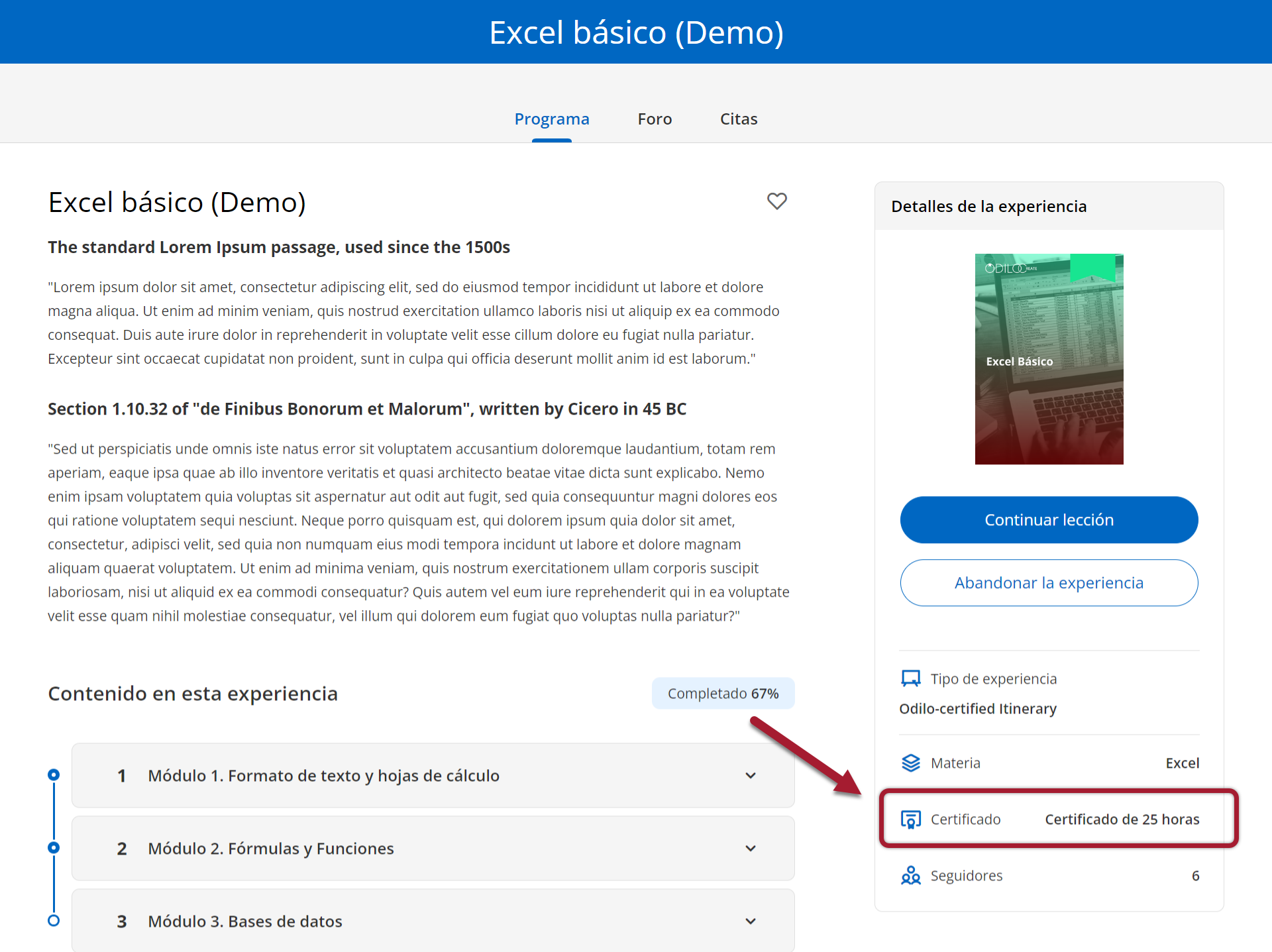Click Módulo 3 empty timeline dot
Viewport: 1272px width, 952px height.
54,921
